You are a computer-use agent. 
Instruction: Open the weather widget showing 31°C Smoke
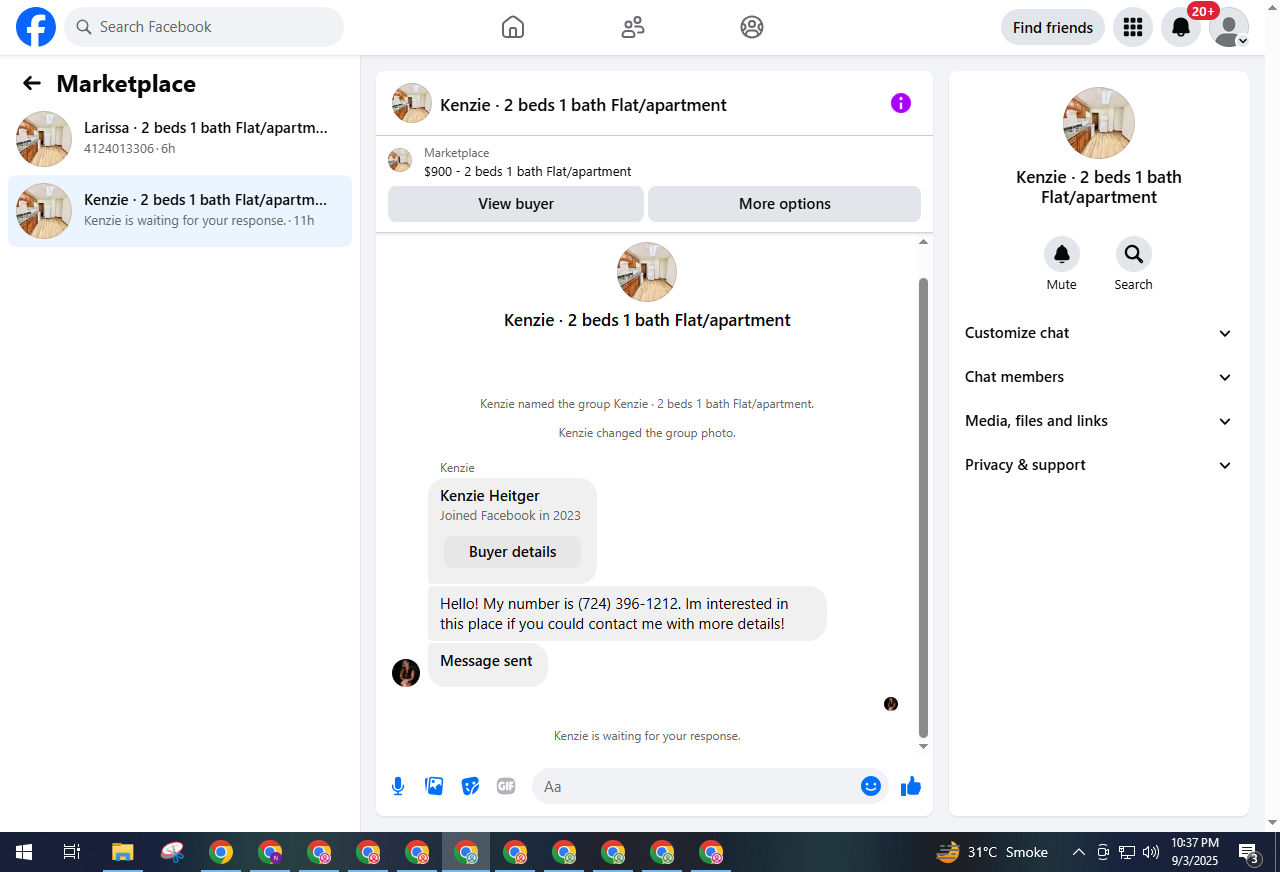click(x=992, y=852)
